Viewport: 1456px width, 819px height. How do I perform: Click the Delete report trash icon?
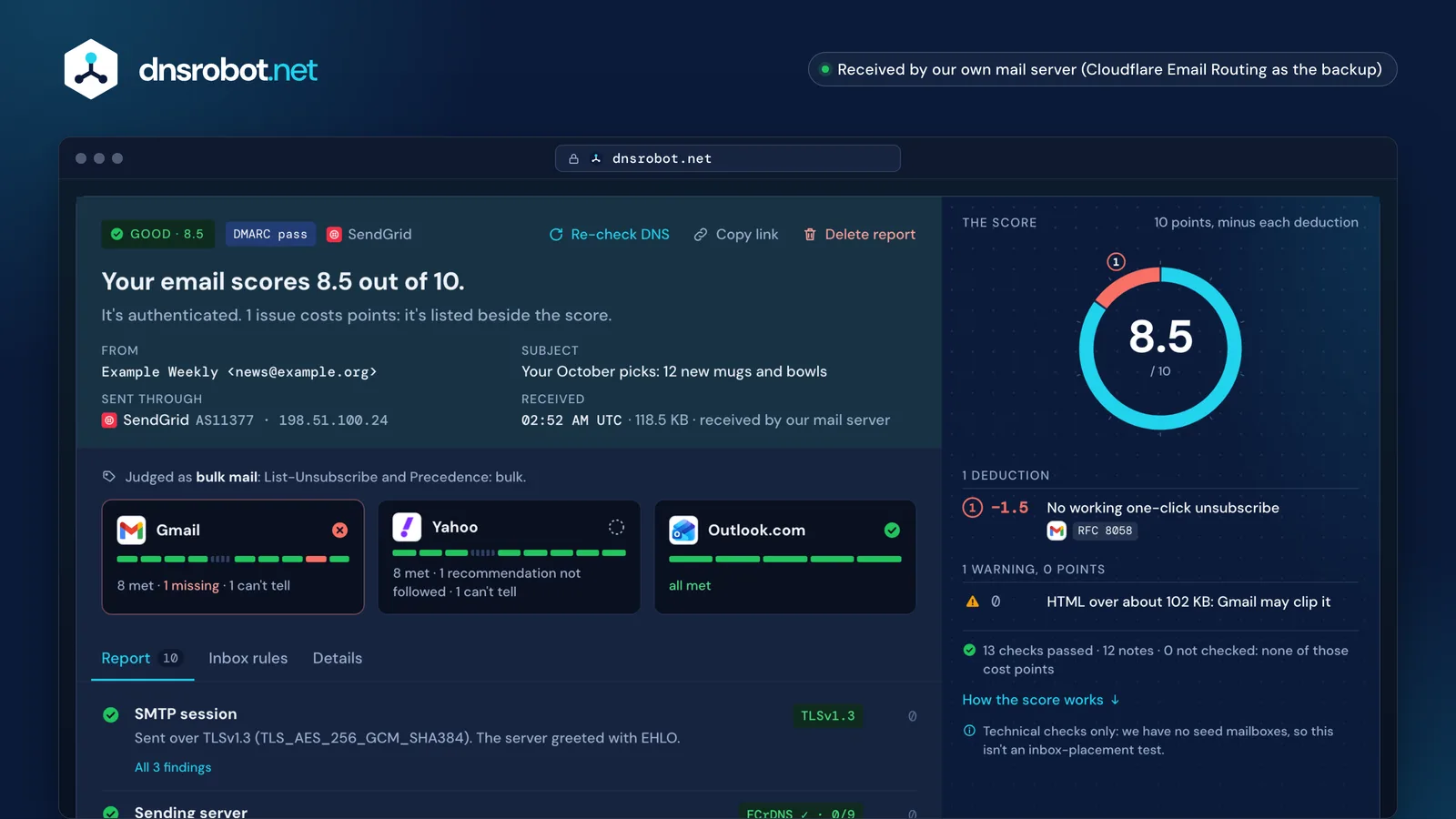tap(810, 235)
